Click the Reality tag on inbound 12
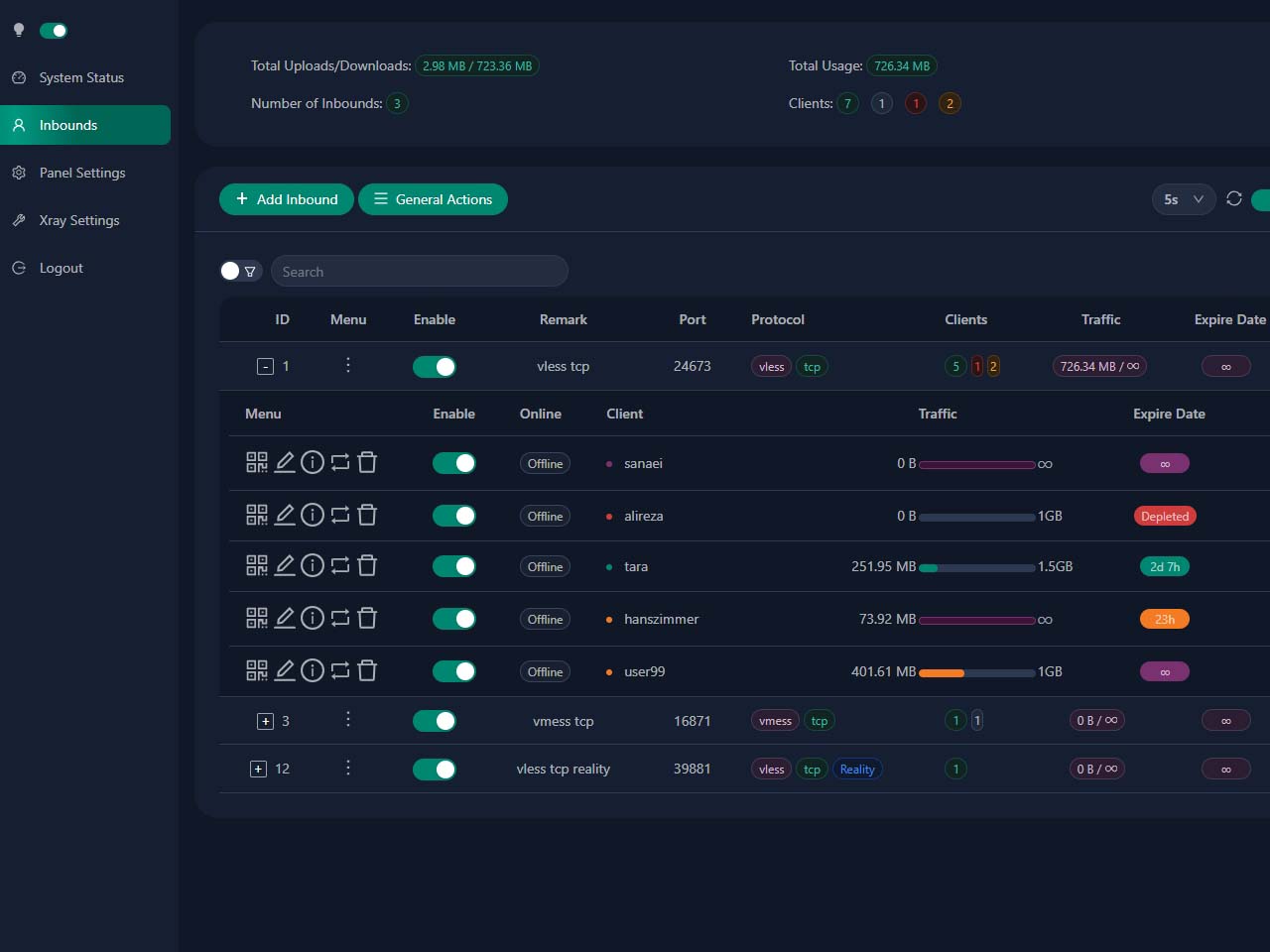Viewport: 1270px width, 952px height. point(857,769)
